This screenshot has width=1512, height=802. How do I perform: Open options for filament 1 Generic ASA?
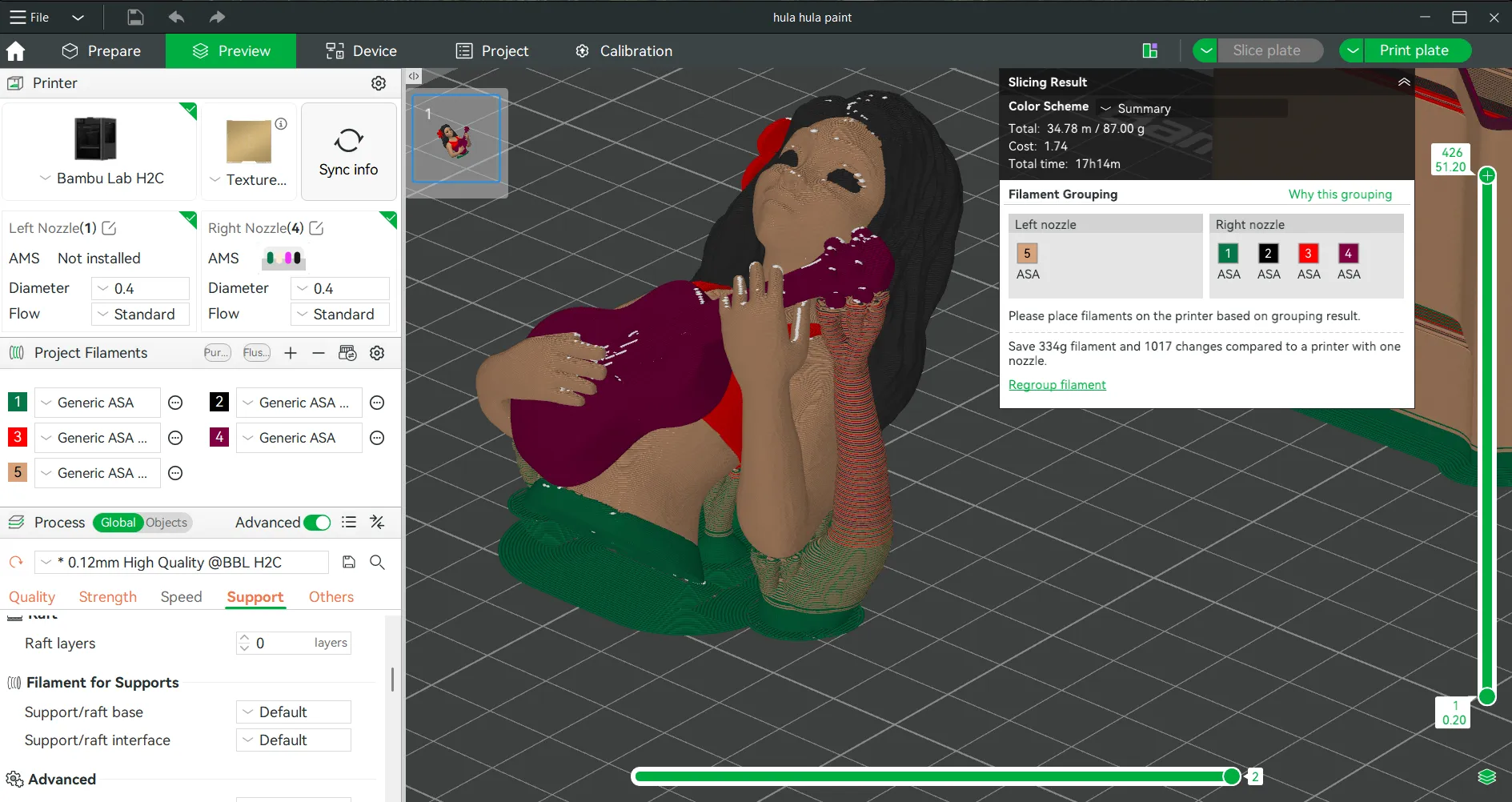(x=175, y=403)
